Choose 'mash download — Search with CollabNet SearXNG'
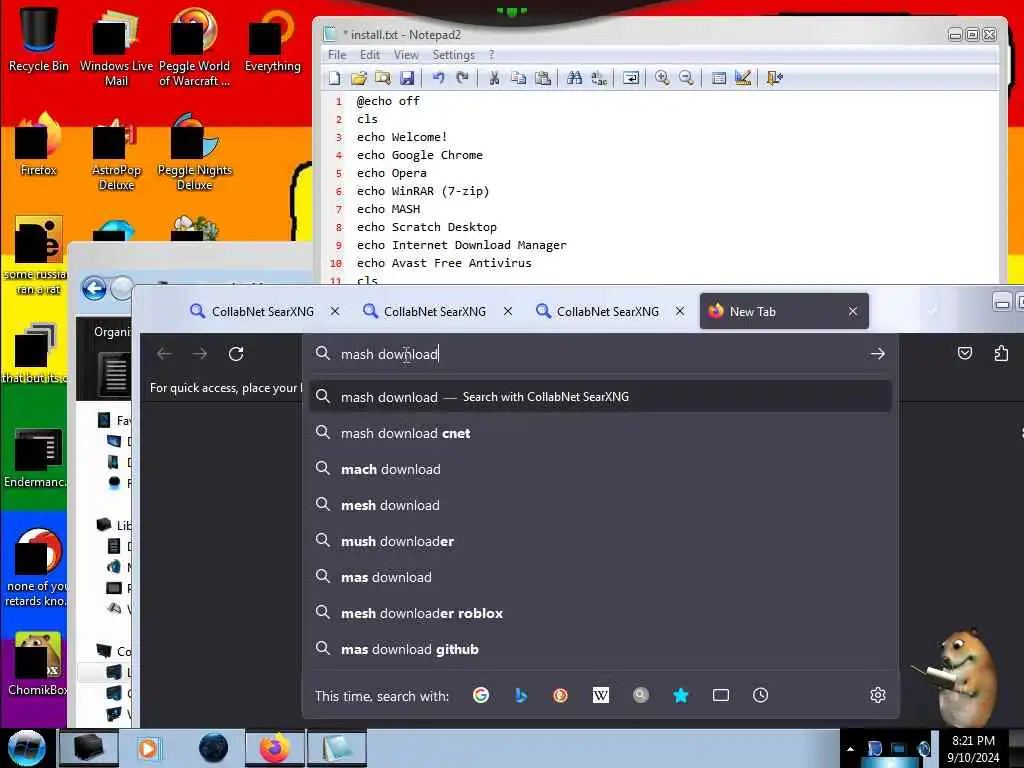The width and height of the screenshot is (1024, 768). pyautogui.click(x=600, y=396)
